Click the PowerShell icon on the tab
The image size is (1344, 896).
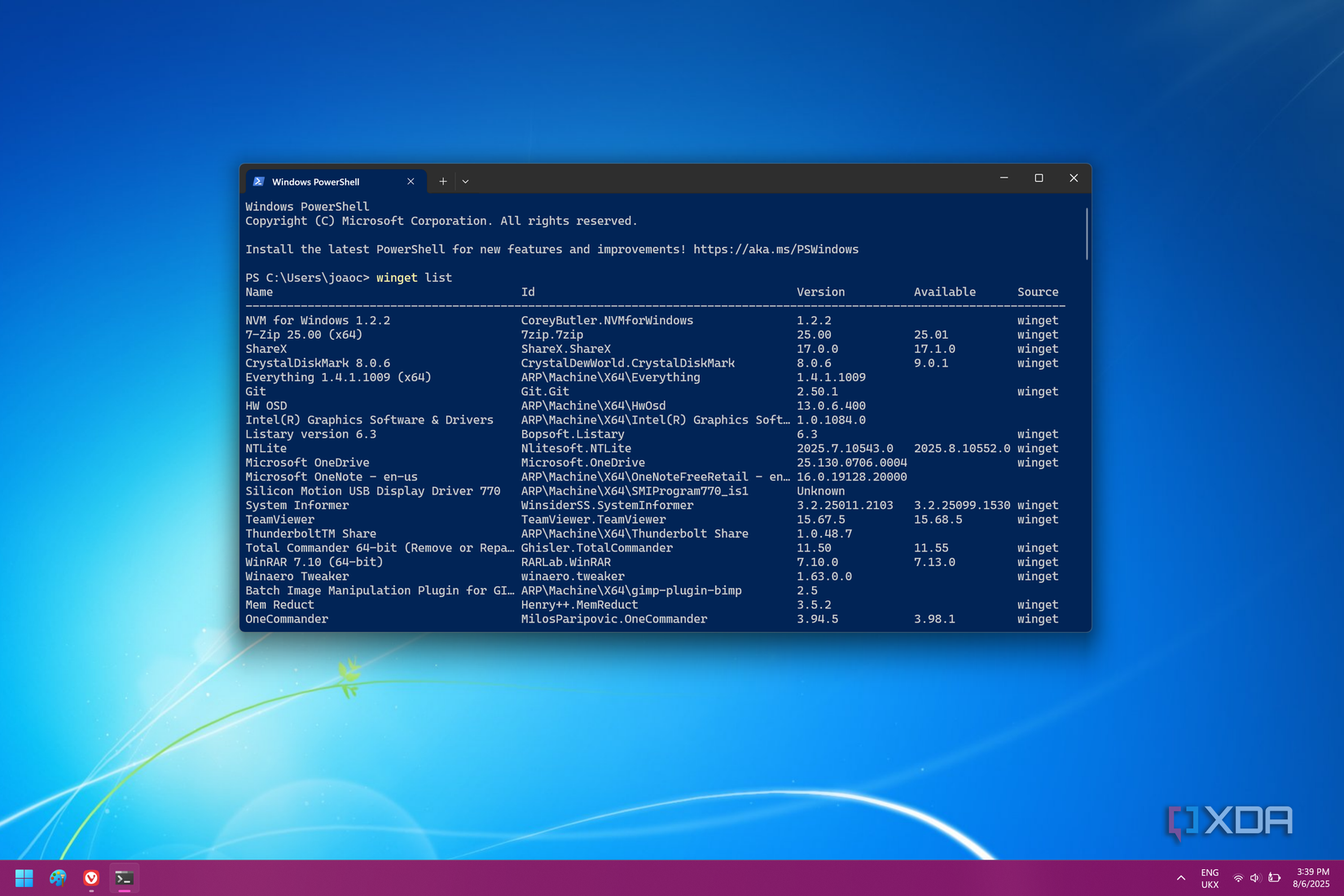[x=259, y=181]
